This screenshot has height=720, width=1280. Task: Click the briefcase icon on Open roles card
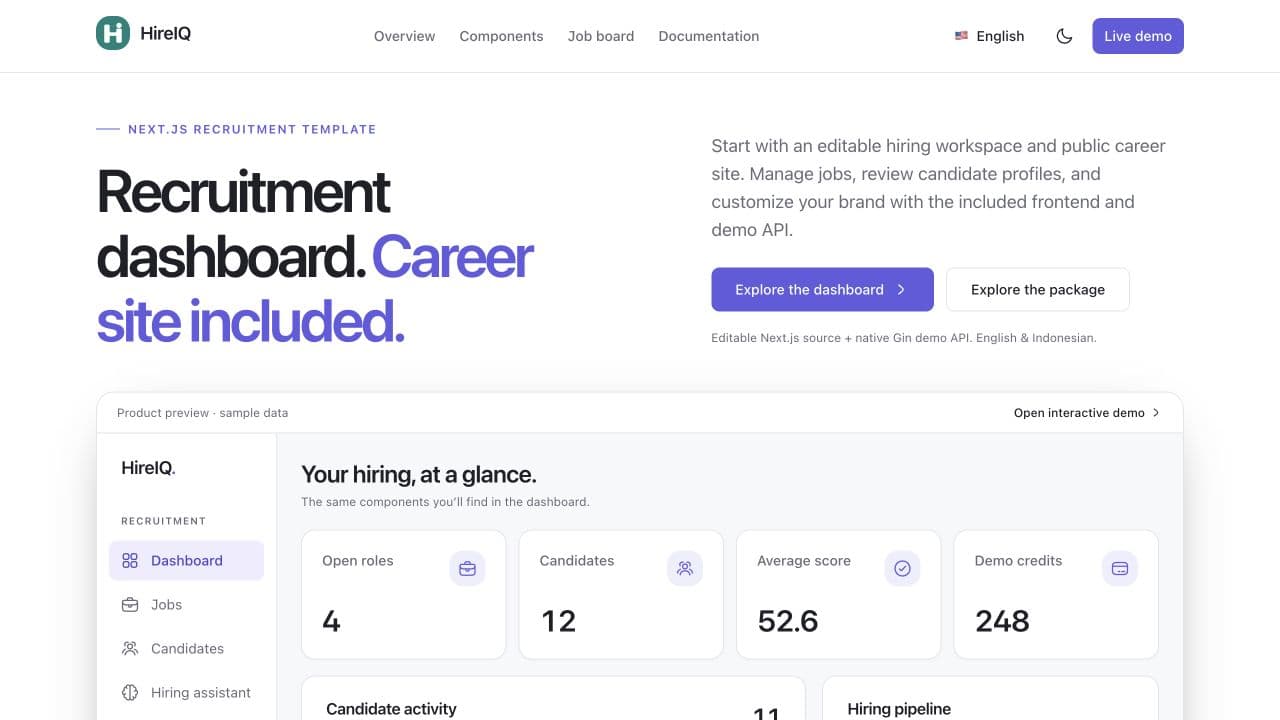pos(467,568)
